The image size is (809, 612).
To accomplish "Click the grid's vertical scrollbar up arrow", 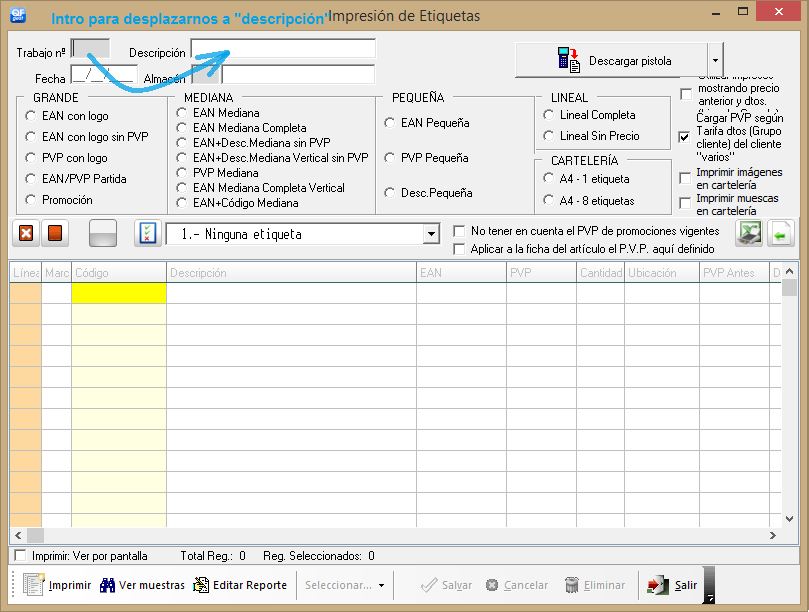I will tap(789, 271).
